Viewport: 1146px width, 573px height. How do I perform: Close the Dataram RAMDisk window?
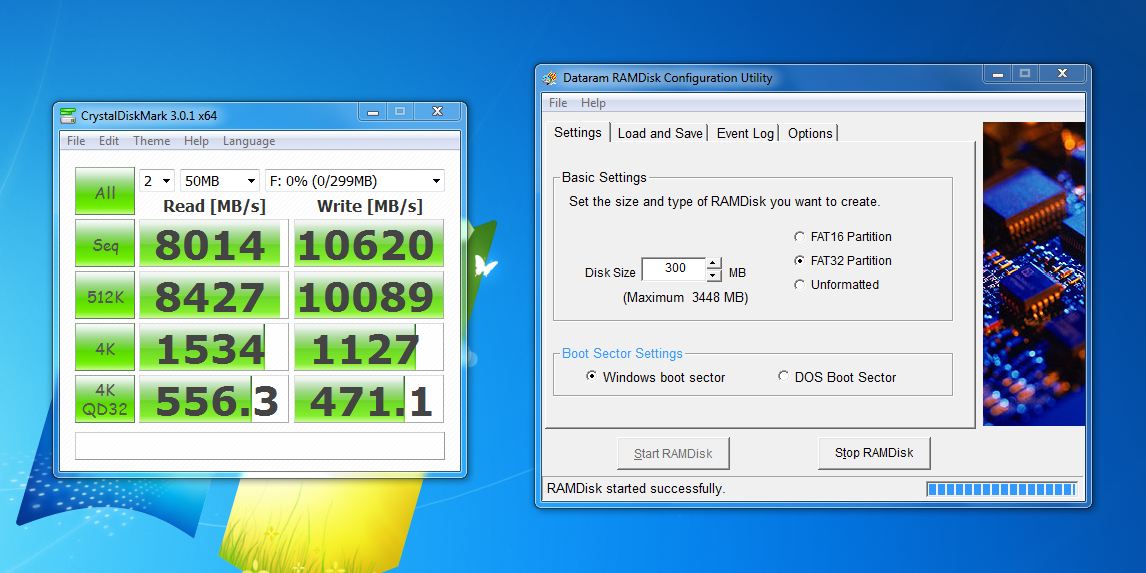[x=1062, y=74]
